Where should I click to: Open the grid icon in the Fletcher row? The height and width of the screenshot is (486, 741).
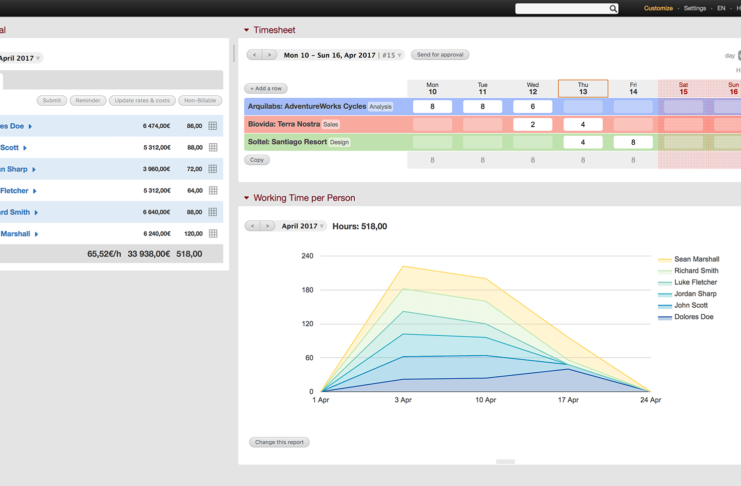click(212, 190)
